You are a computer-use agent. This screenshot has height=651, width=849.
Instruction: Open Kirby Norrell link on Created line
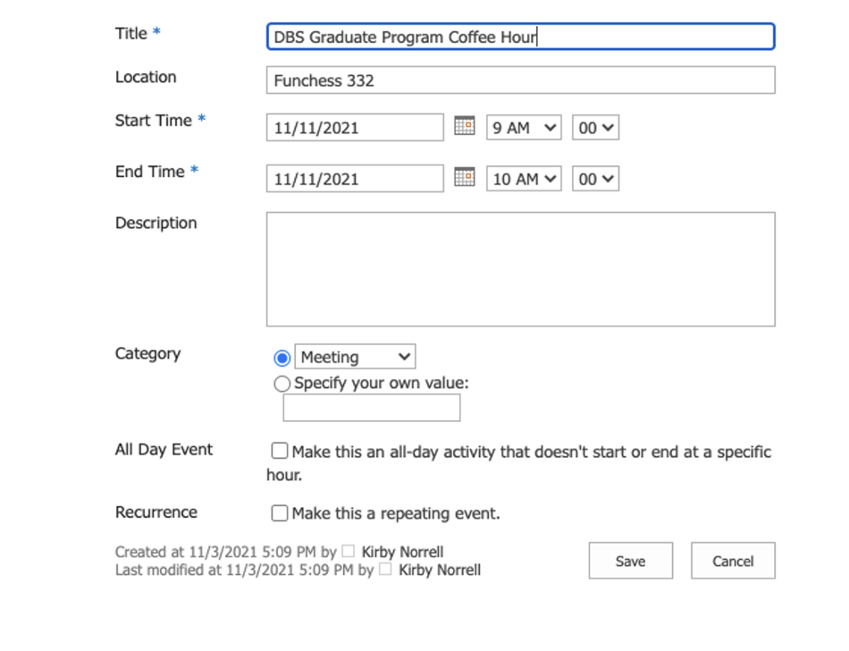pos(402,552)
